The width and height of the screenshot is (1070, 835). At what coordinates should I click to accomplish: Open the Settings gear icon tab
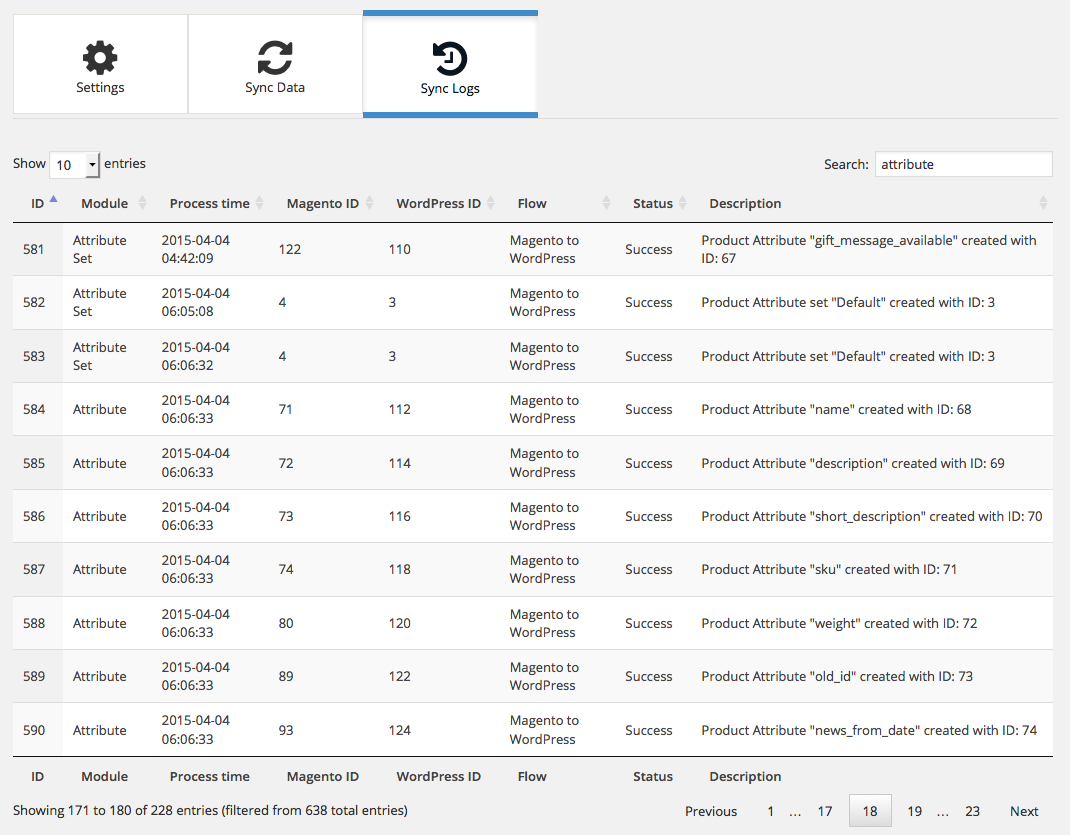(100, 57)
